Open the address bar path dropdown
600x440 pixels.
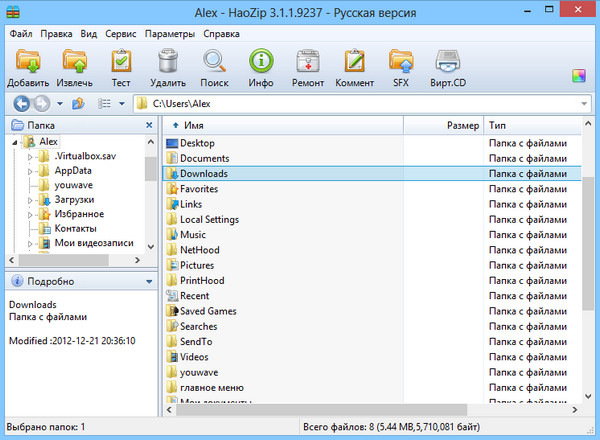click(x=583, y=103)
